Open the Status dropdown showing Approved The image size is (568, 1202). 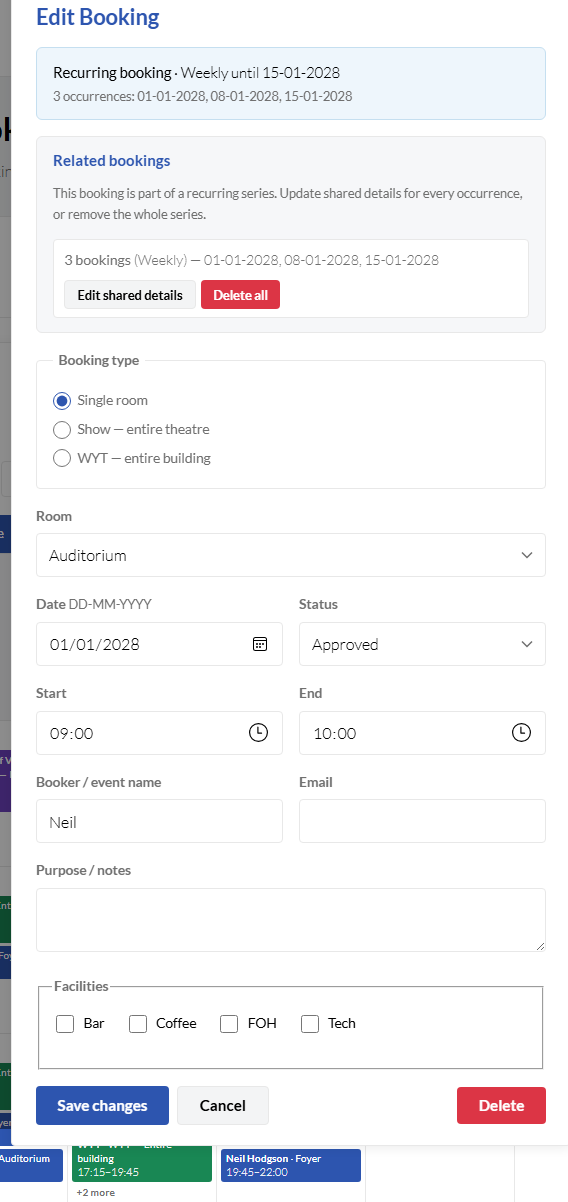422,644
